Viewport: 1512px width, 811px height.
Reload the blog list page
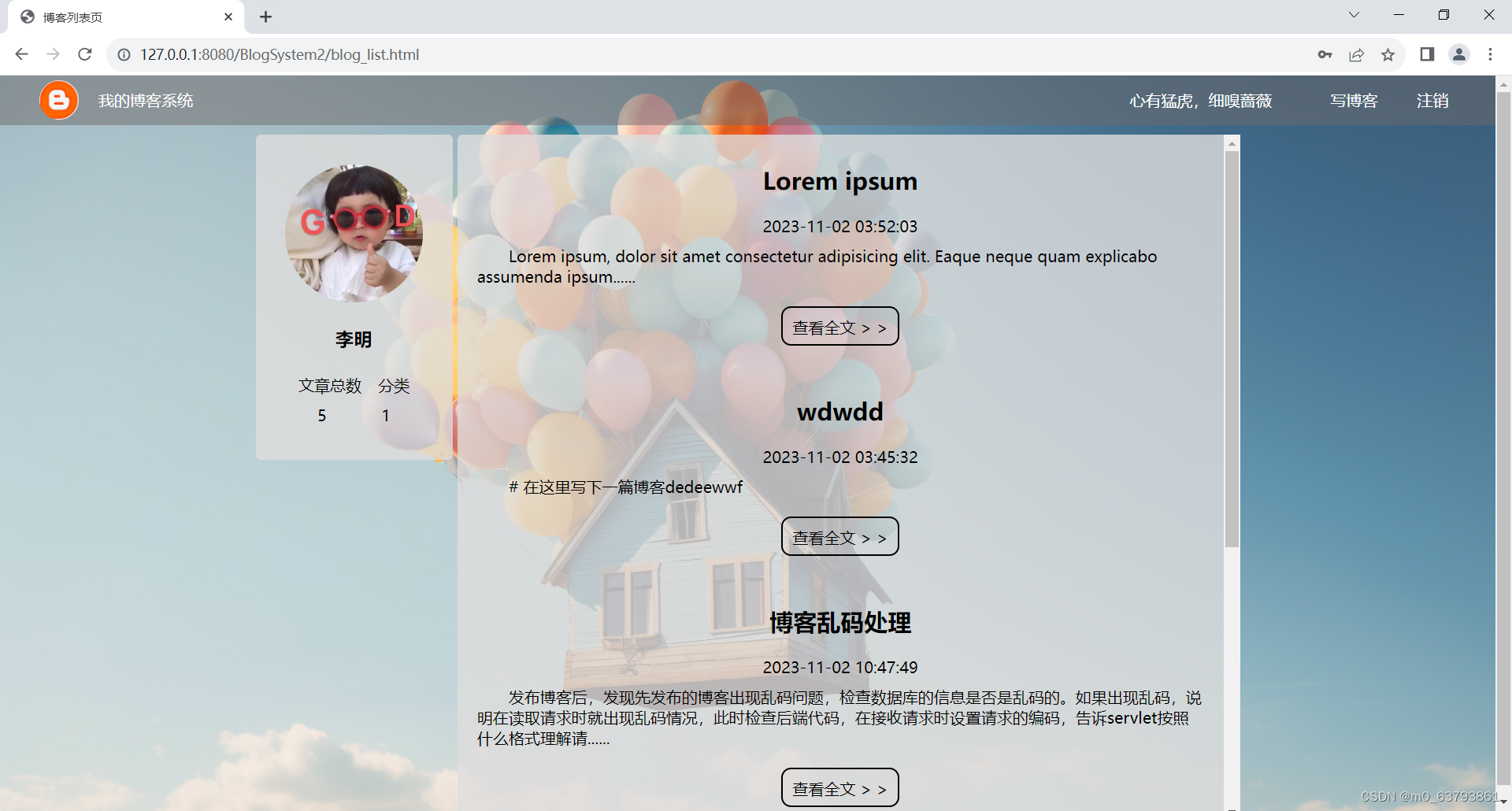(85, 54)
